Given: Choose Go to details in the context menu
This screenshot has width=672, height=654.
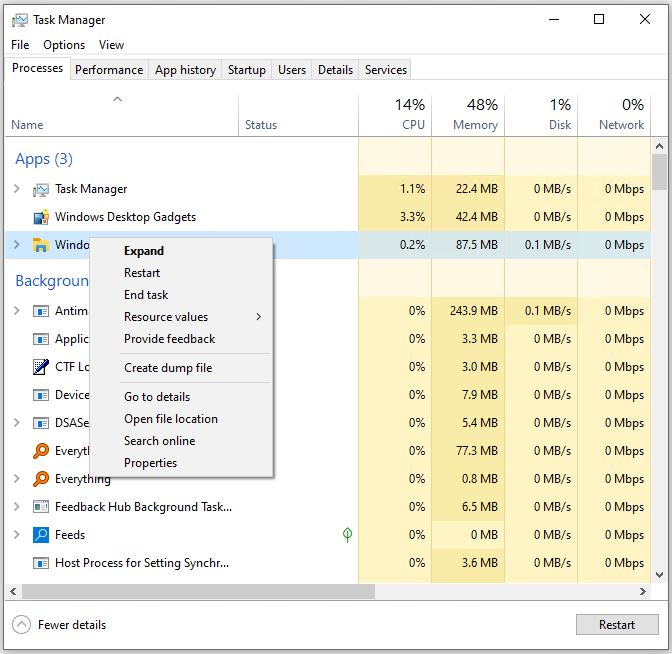Looking at the screenshot, I should click(180, 397).
